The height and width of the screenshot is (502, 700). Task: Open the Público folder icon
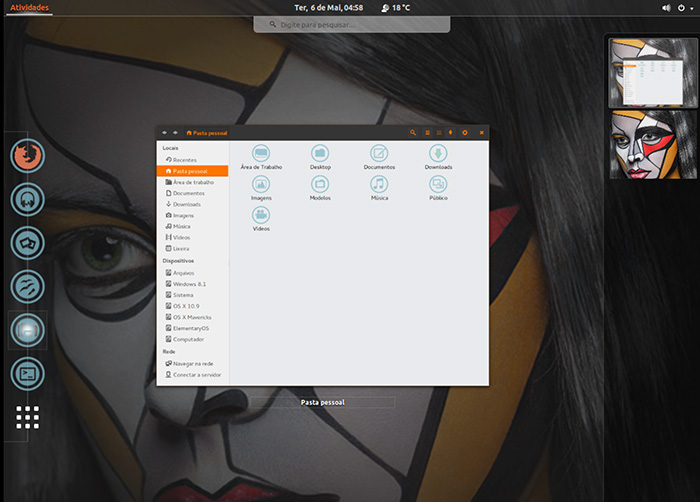coord(438,188)
